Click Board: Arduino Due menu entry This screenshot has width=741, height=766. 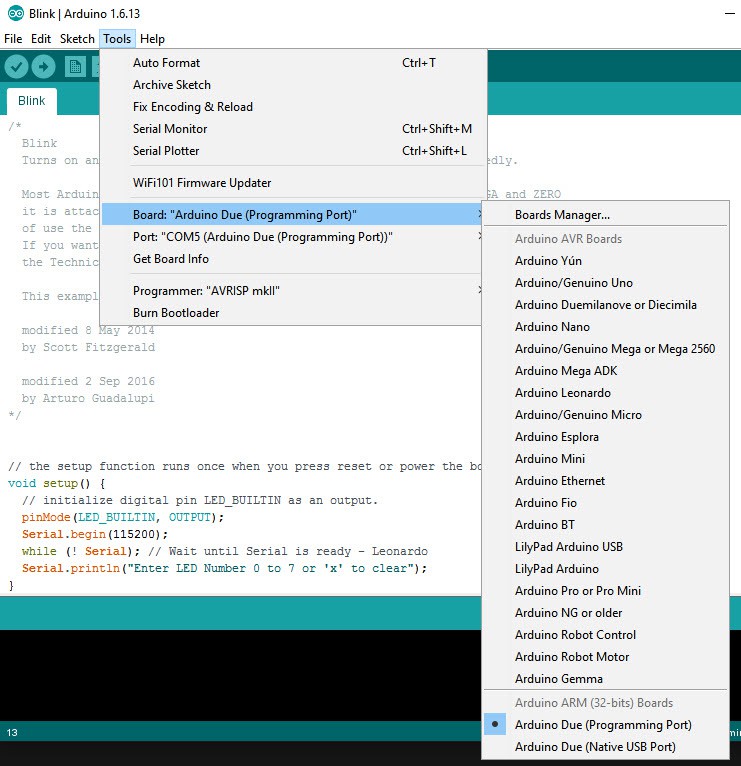[x=292, y=214]
